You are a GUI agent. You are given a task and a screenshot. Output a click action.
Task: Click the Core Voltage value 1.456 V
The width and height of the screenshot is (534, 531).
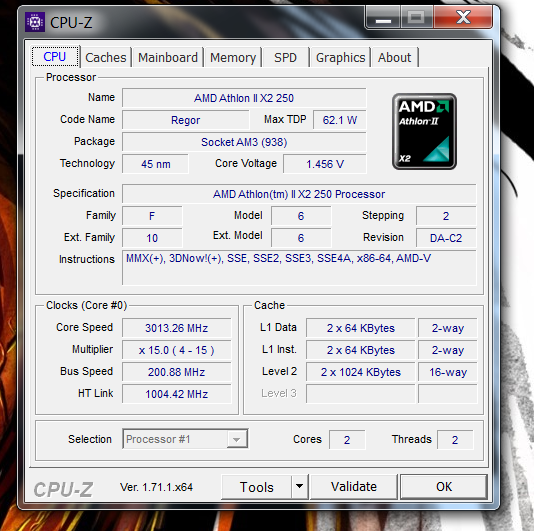(325, 164)
